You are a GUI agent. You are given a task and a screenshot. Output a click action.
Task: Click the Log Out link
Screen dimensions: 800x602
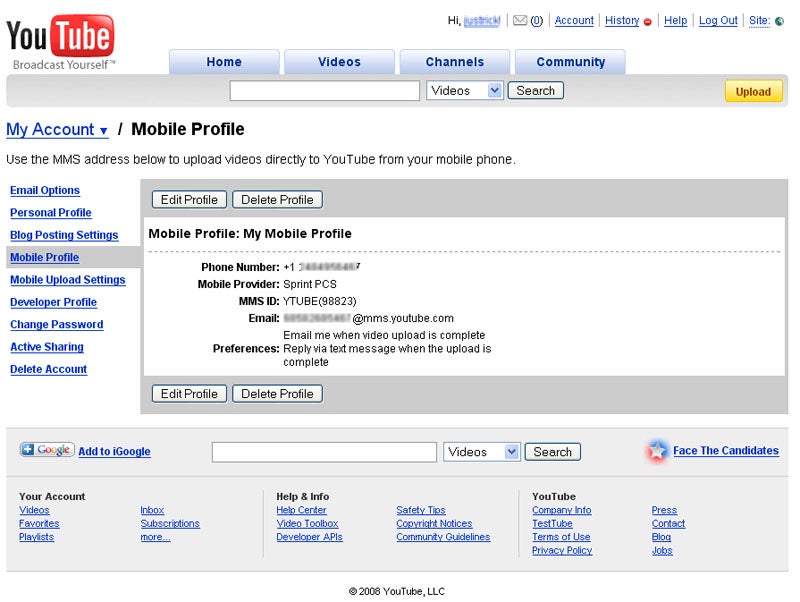pyautogui.click(x=718, y=20)
